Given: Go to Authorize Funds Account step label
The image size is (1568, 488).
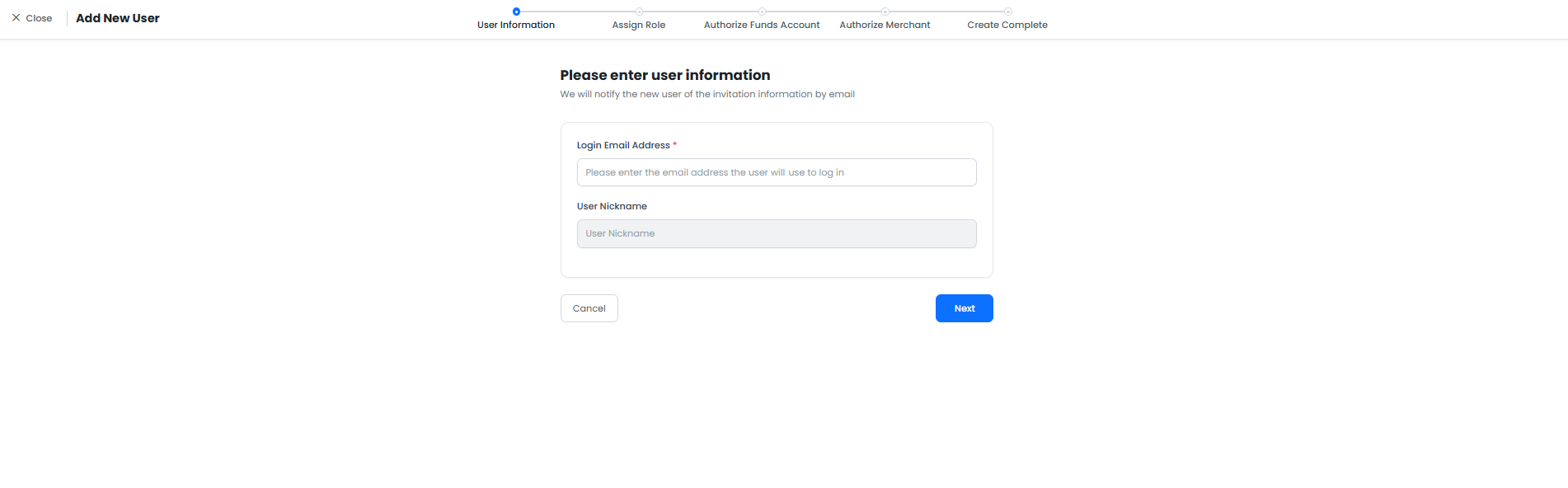Looking at the screenshot, I should pos(762,25).
